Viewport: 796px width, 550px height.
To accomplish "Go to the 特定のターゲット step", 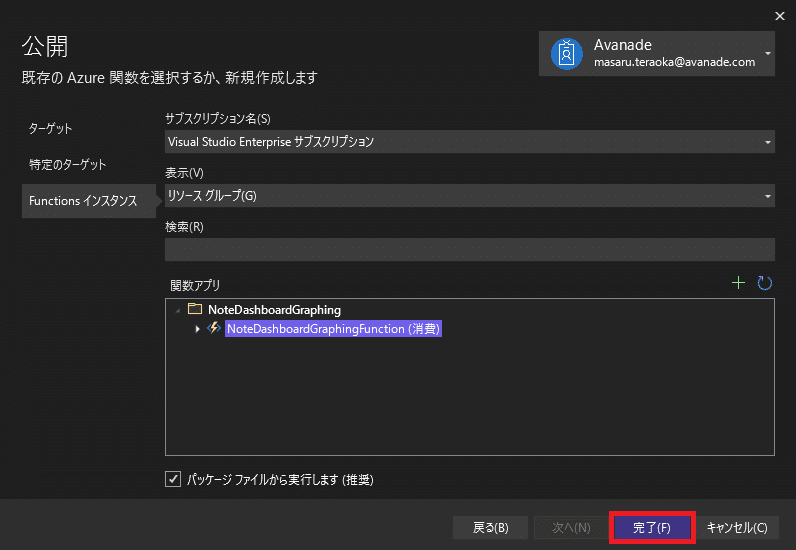I will pos(68,165).
